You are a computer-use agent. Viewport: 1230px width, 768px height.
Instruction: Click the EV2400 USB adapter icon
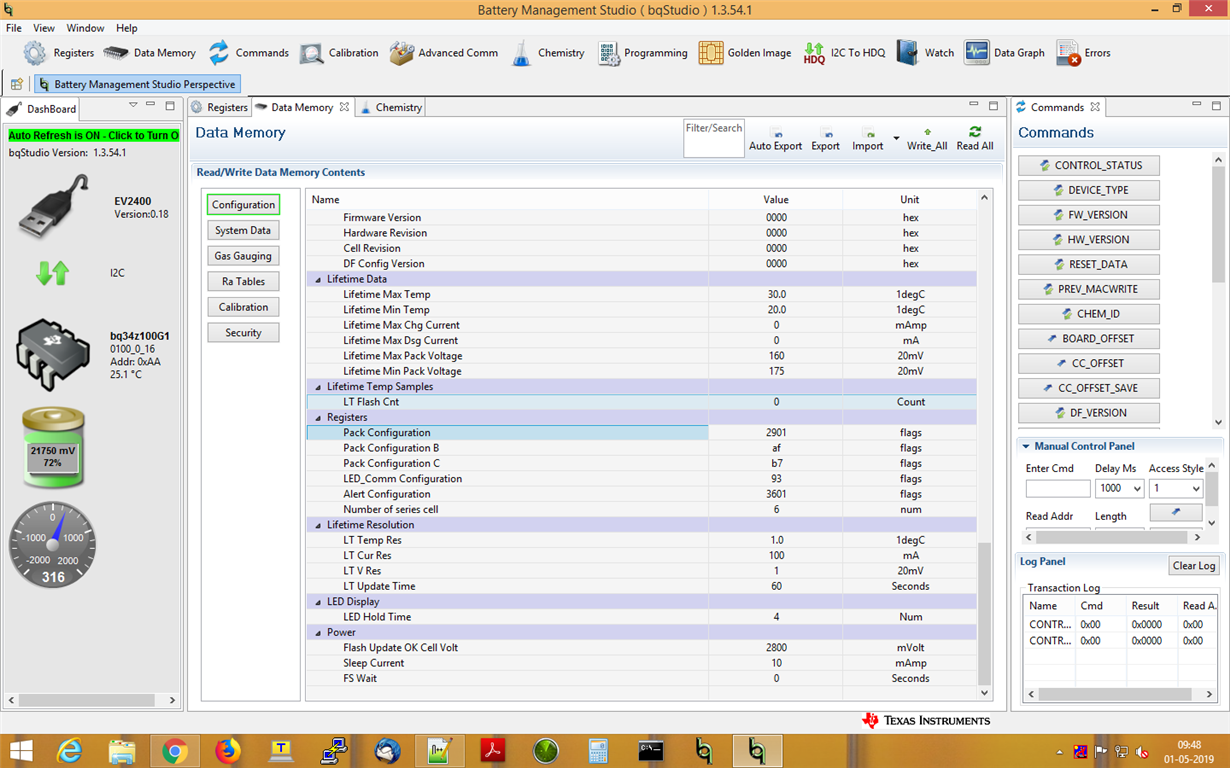coord(55,208)
